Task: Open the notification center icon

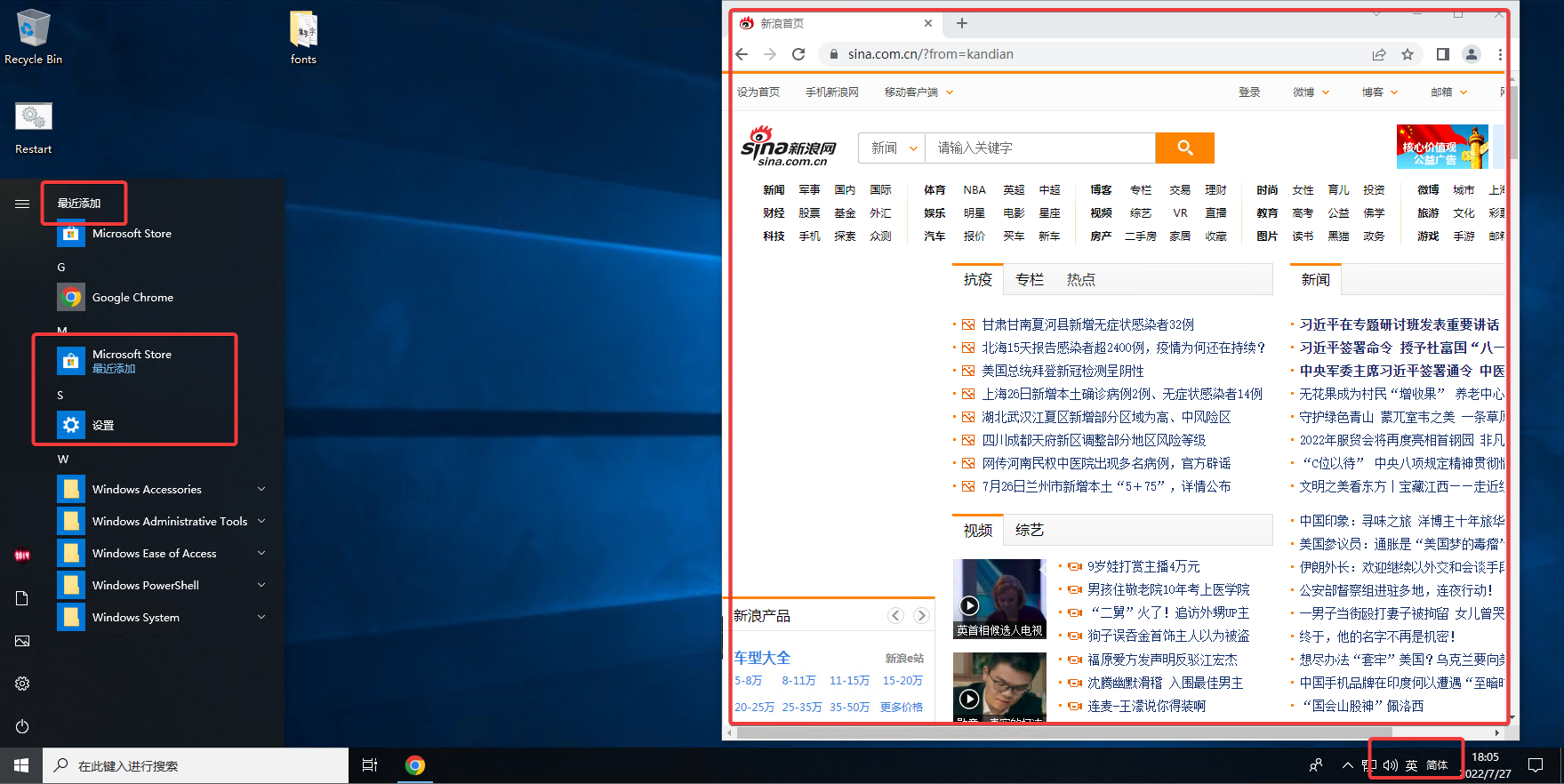Action: point(1536,765)
